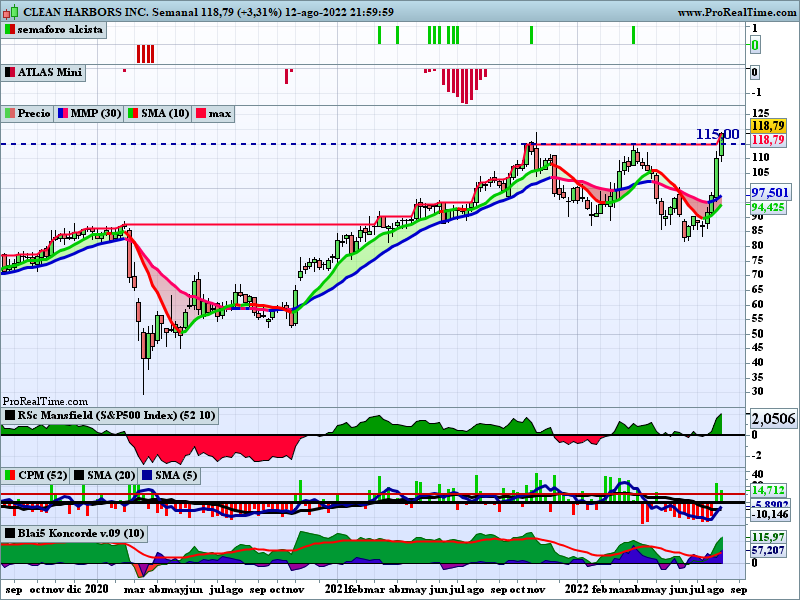Click the 2022 year label on time axis
800x600 pixels.
(x=578, y=589)
